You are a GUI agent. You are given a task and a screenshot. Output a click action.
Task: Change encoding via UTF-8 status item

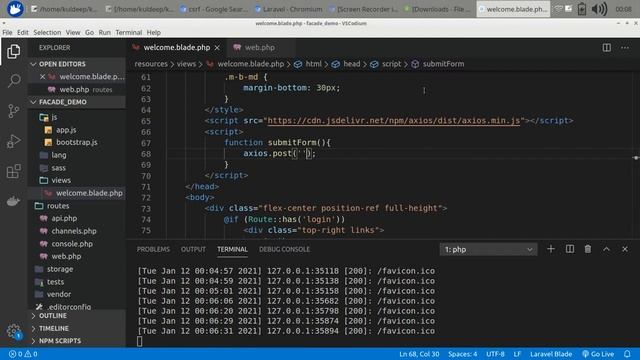(495, 354)
